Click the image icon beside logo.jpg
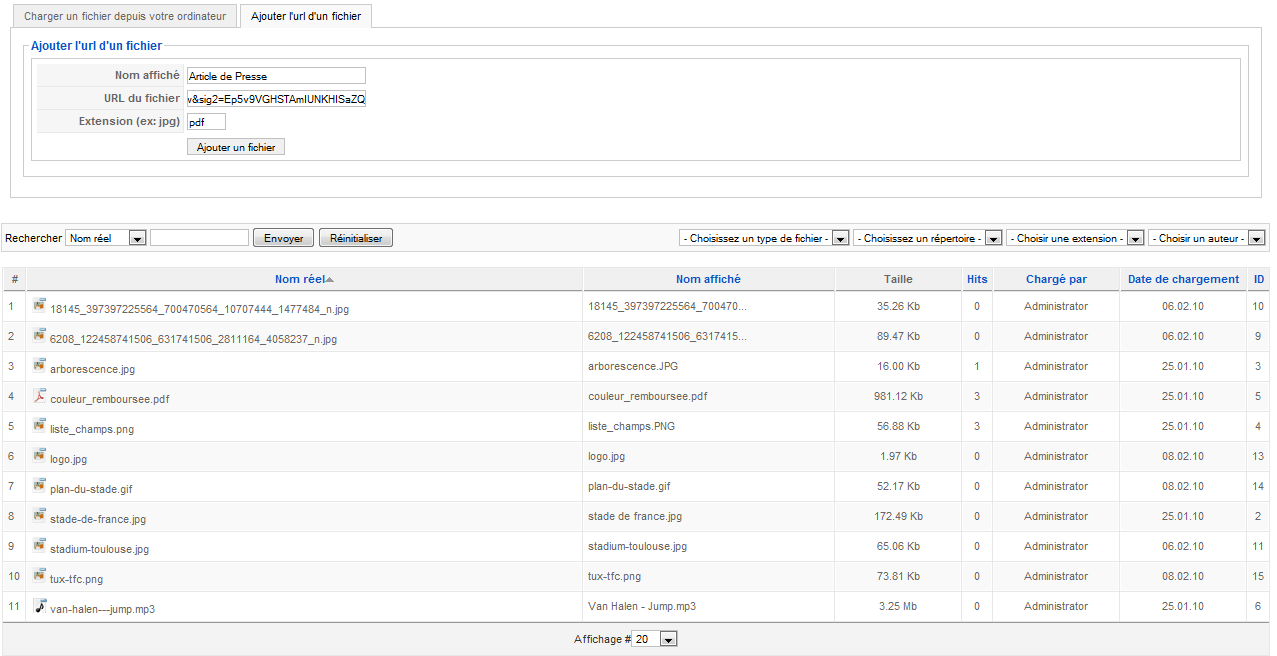Viewport: 1277px width, 656px height. point(40,456)
